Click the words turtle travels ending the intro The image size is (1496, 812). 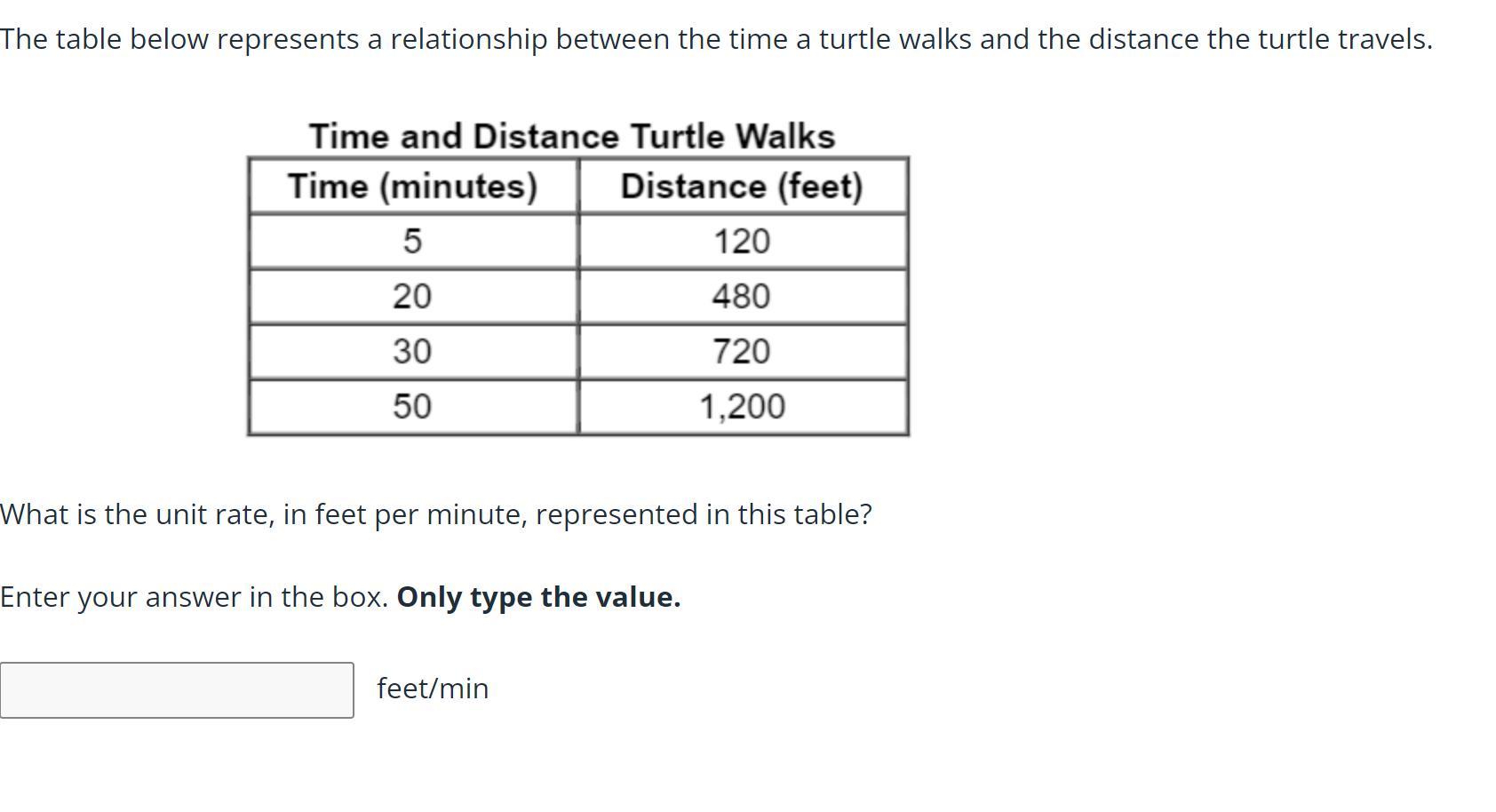(1345, 40)
